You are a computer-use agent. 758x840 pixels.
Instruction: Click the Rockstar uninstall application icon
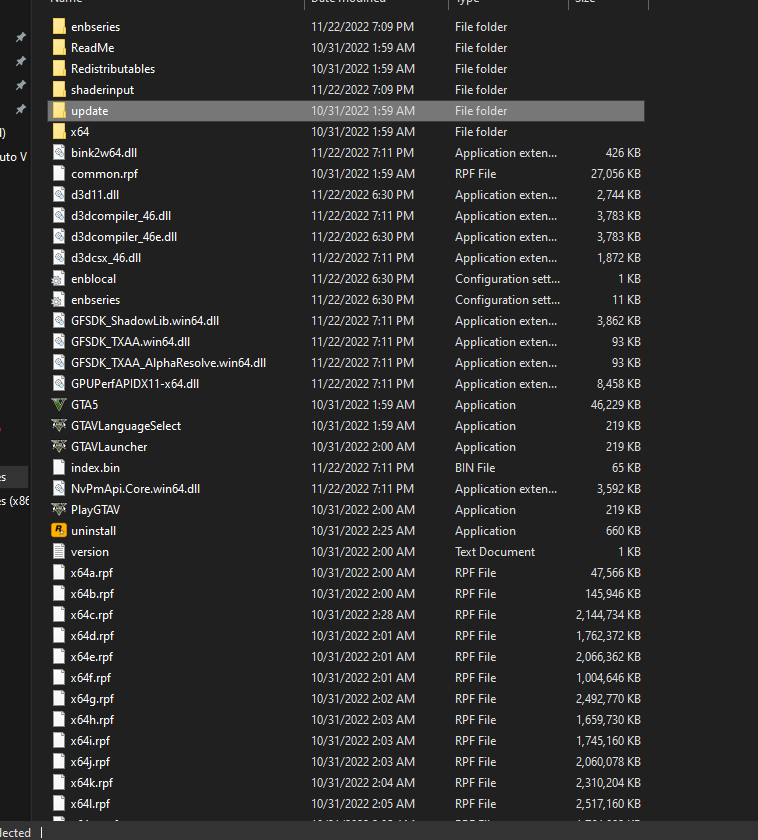point(59,531)
